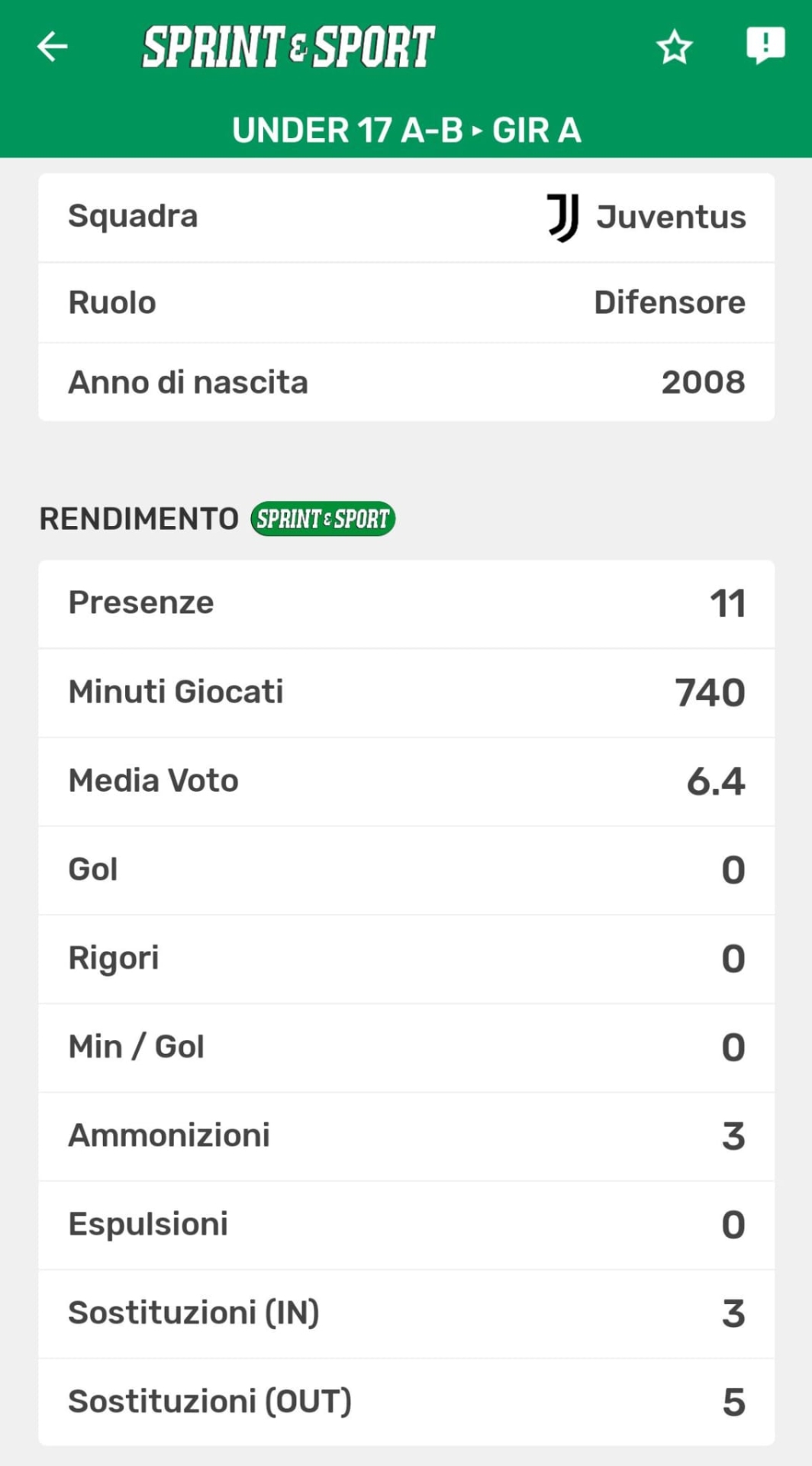Tap the Sostituzioni (IN) row

pos(406,1313)
